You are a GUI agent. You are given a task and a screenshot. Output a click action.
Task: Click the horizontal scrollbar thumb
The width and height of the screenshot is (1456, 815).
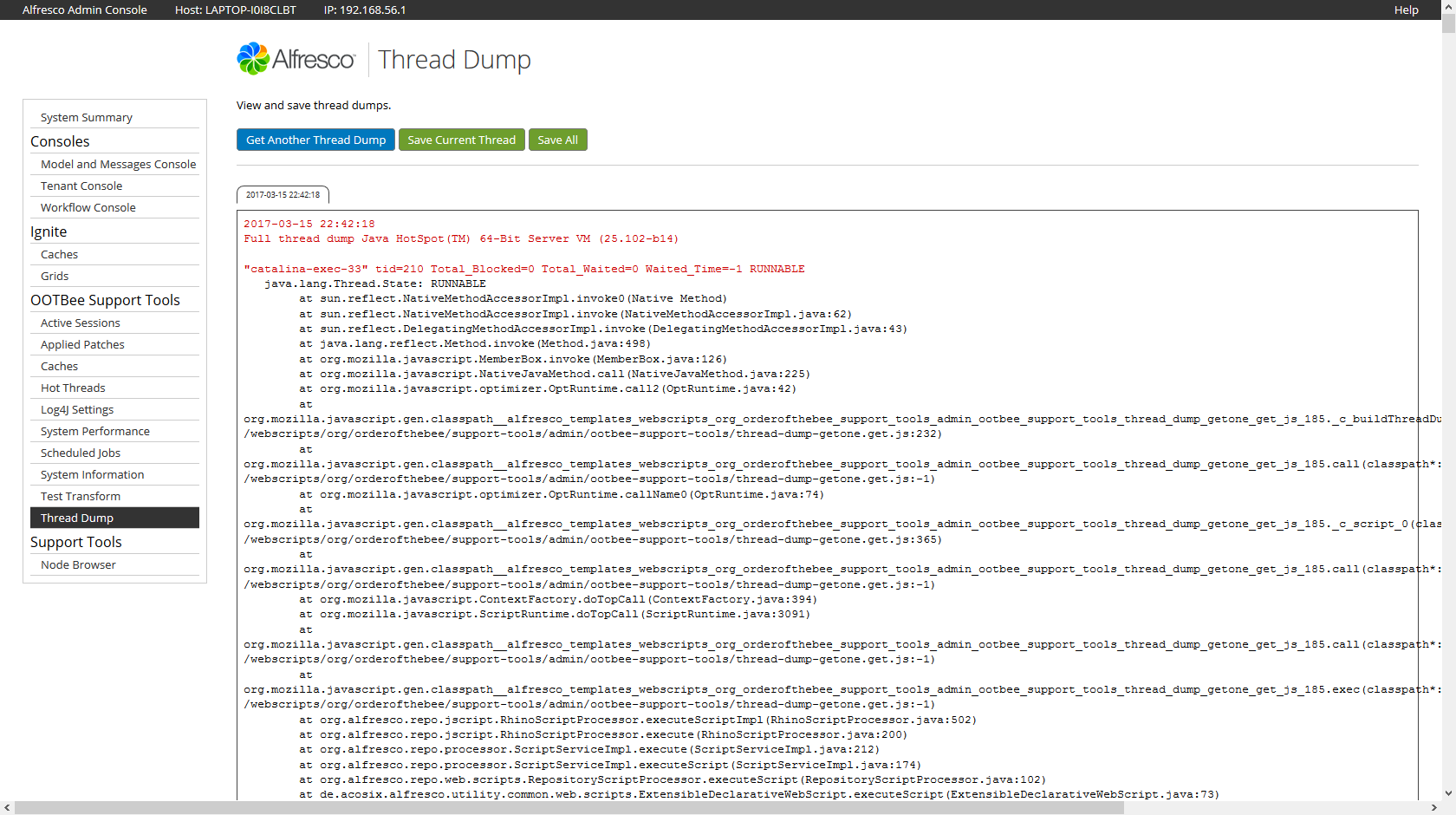point(569,807)
